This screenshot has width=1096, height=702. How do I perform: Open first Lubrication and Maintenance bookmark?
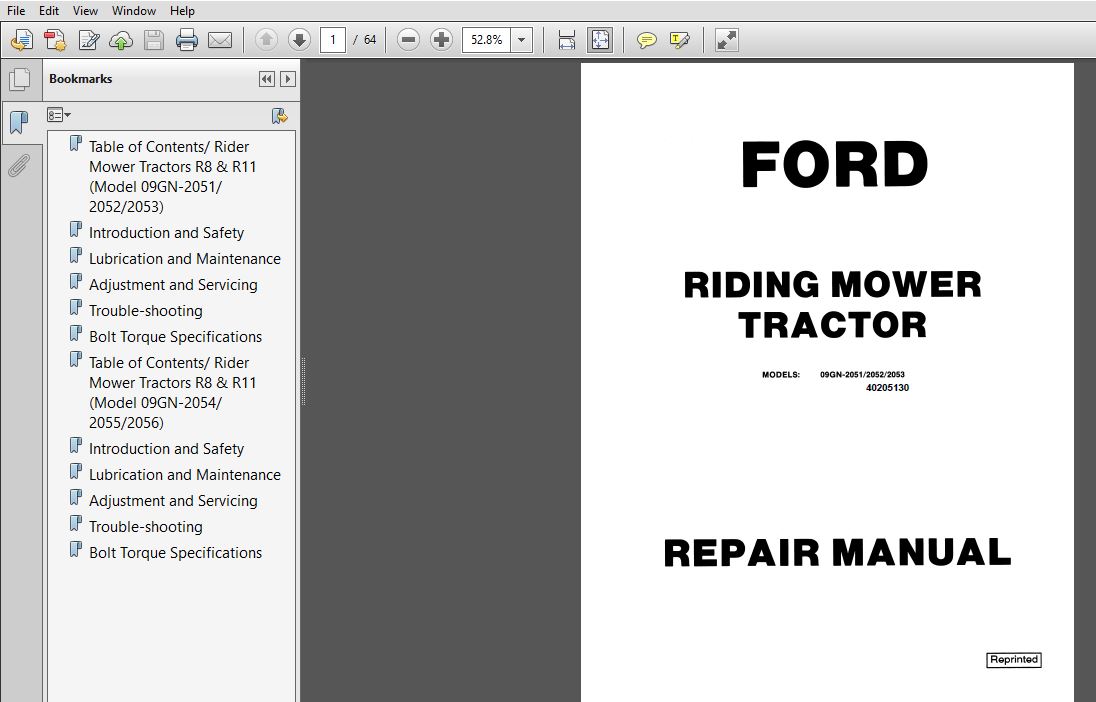tap(185, 259)
